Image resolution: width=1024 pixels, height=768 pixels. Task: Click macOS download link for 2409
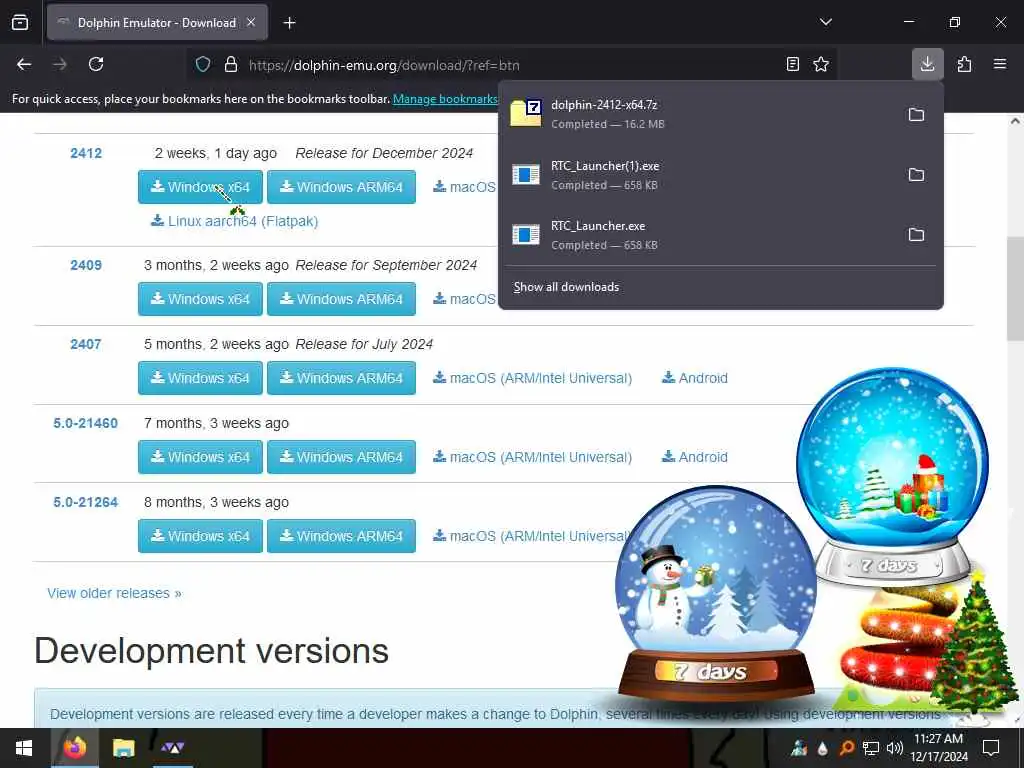click(464, 299)
